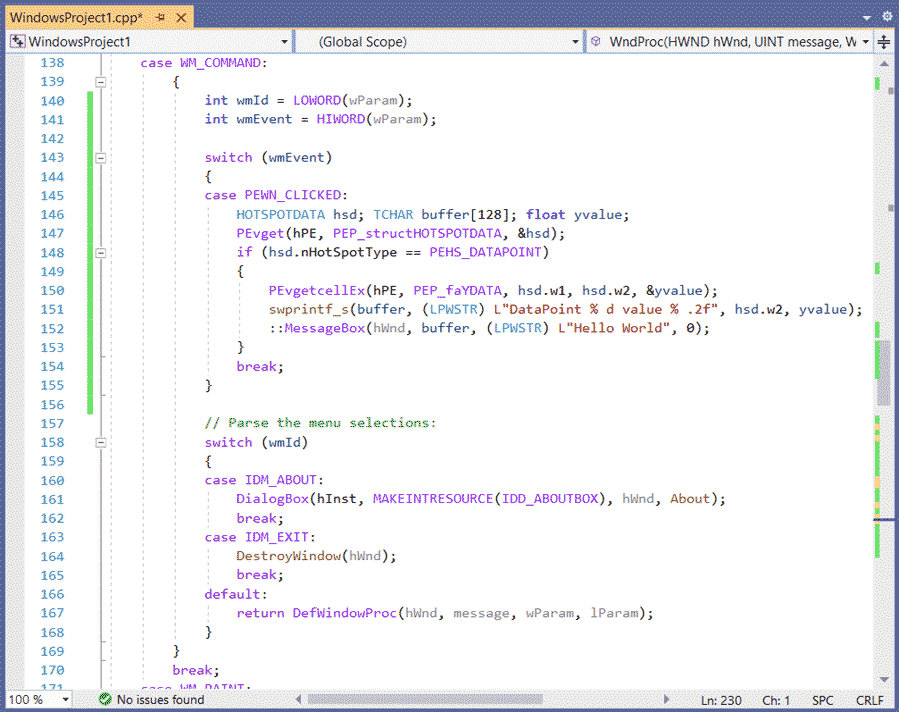Screen dimensions: 899x712
Task: Collapse the code region at line 158
Action: tap(100, 442)
